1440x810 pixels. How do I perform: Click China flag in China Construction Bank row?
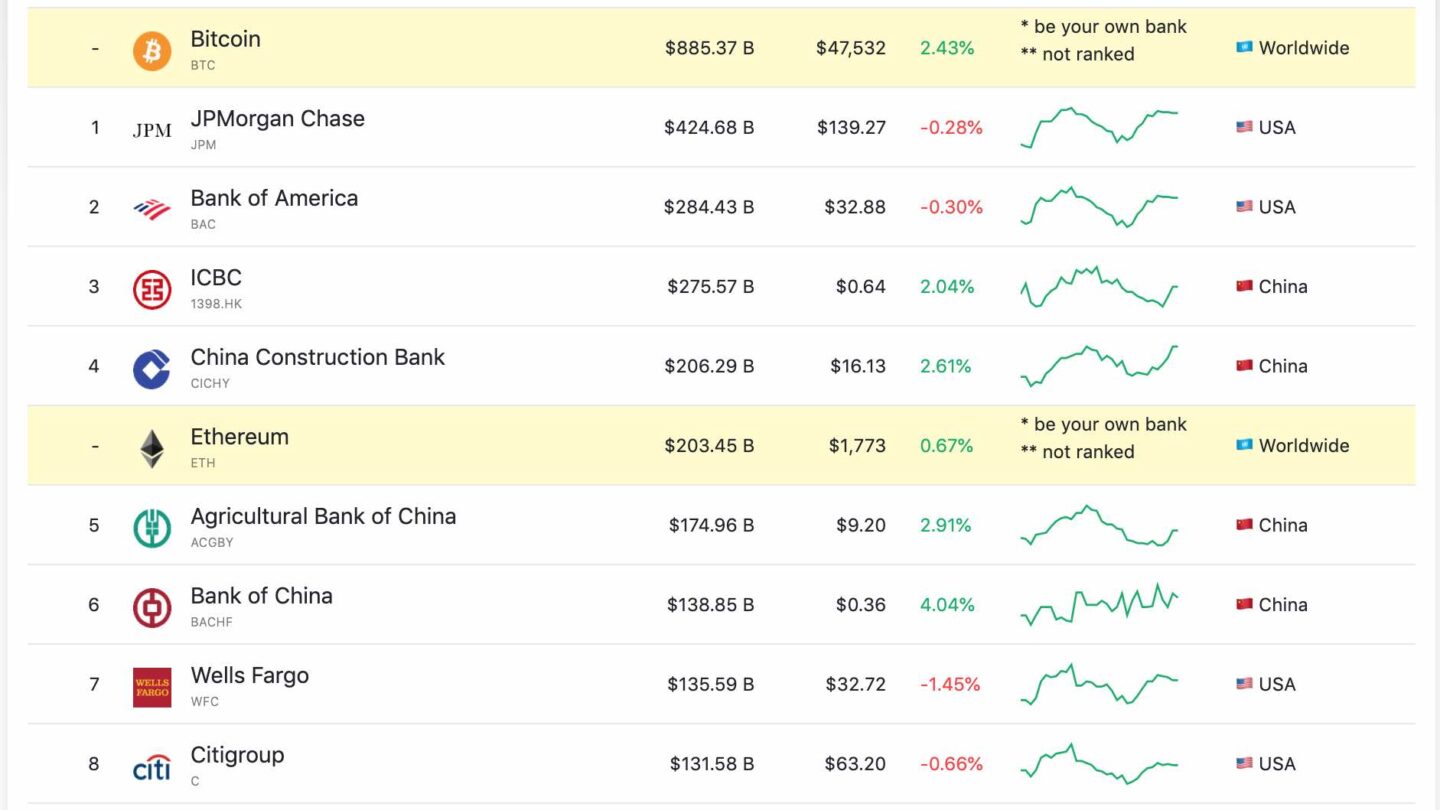click(x=1244, y=365)
